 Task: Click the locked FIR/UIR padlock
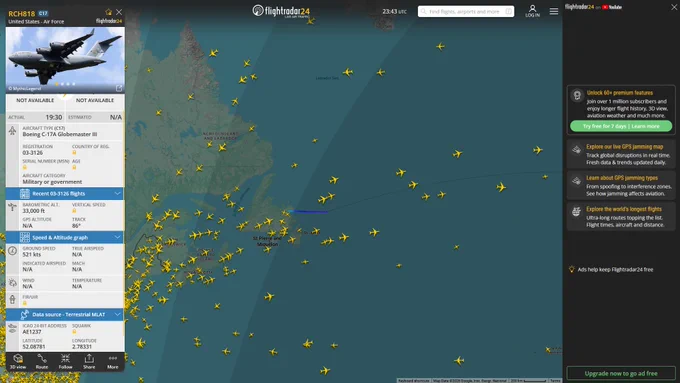click(x=25, y=303)
